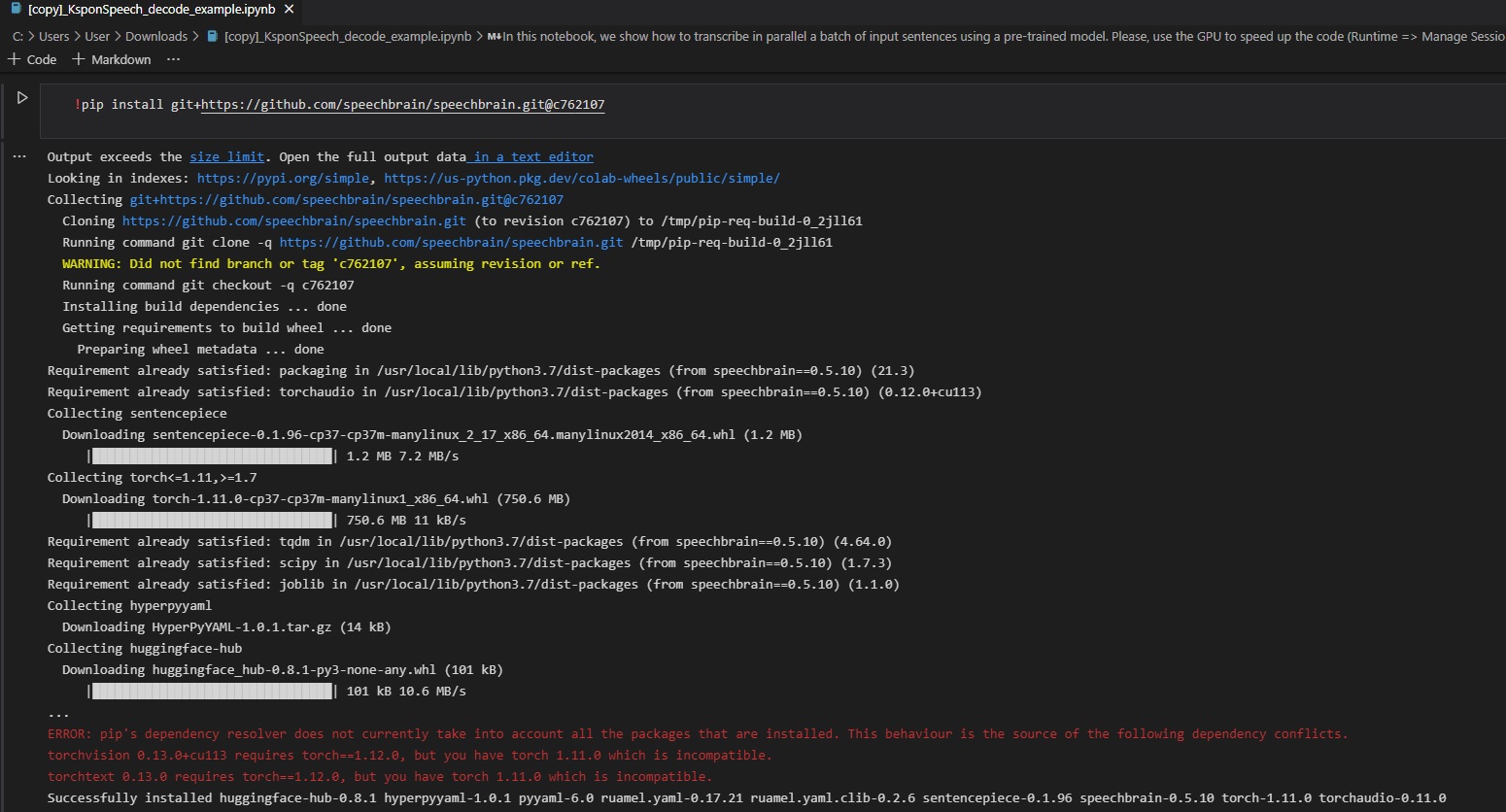This screenshot has height=812, width=1506.
Task: Open the 'size limit' link
Action: [226, 156]
